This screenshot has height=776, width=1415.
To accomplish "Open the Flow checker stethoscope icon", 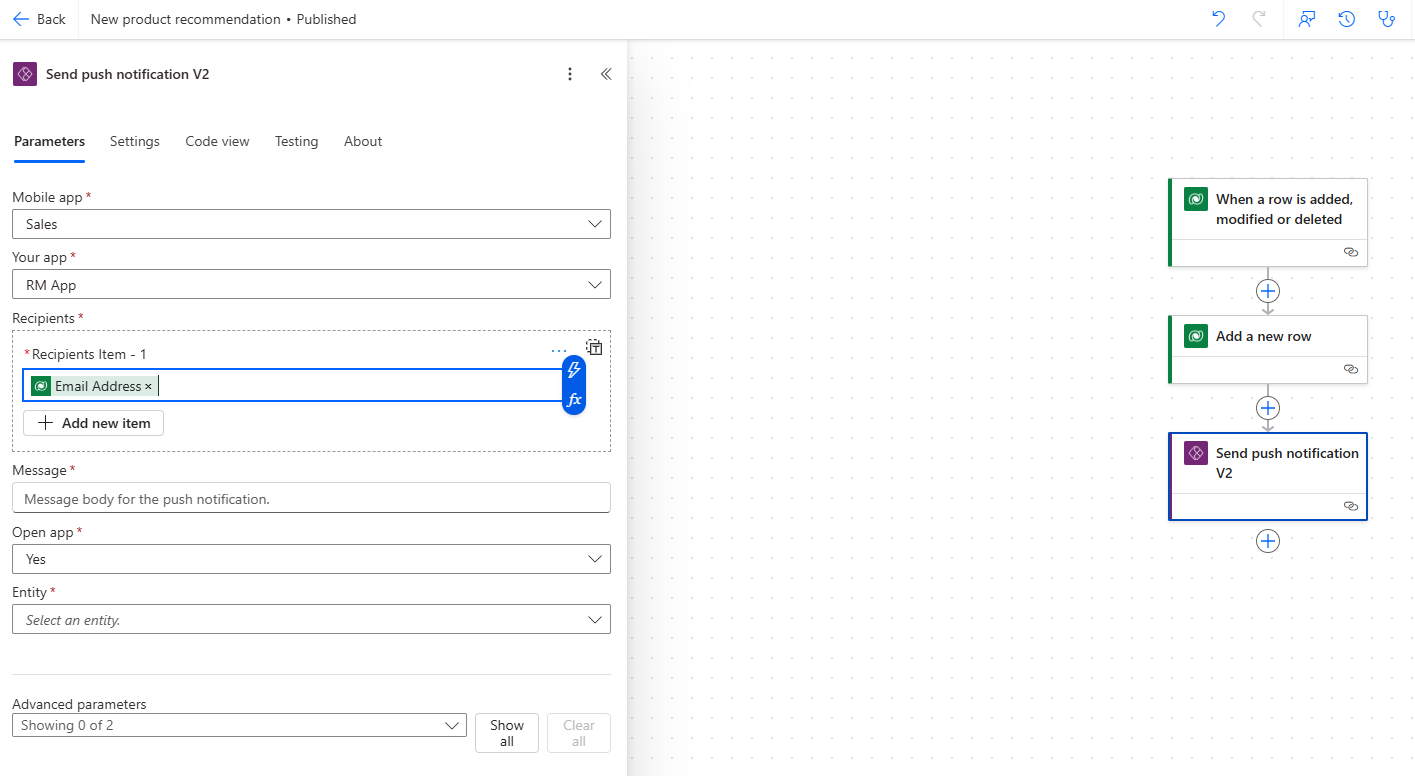I will pyautogui.click(x=1387, y=18).
